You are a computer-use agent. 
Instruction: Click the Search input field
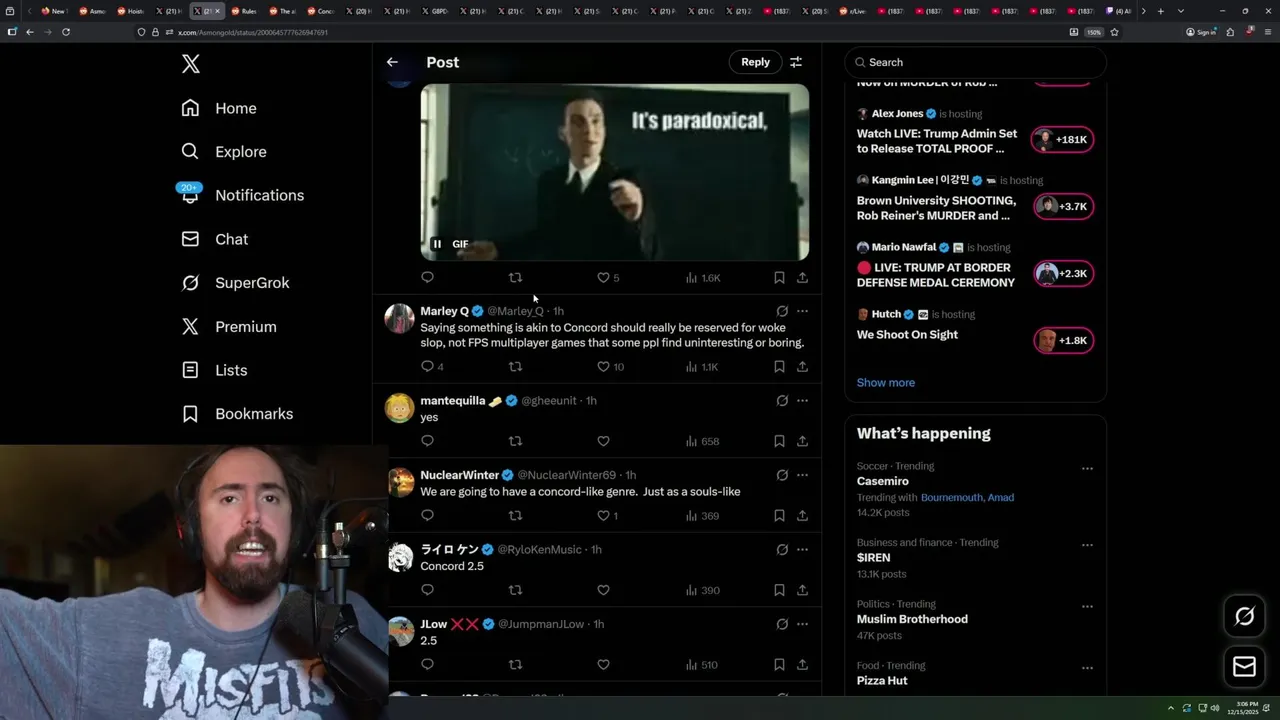975,62
